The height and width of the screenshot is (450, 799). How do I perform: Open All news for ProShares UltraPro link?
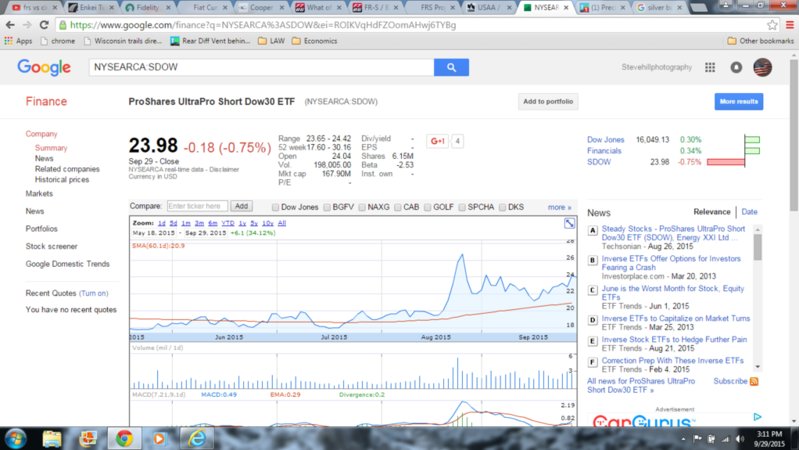pos(641,385)
